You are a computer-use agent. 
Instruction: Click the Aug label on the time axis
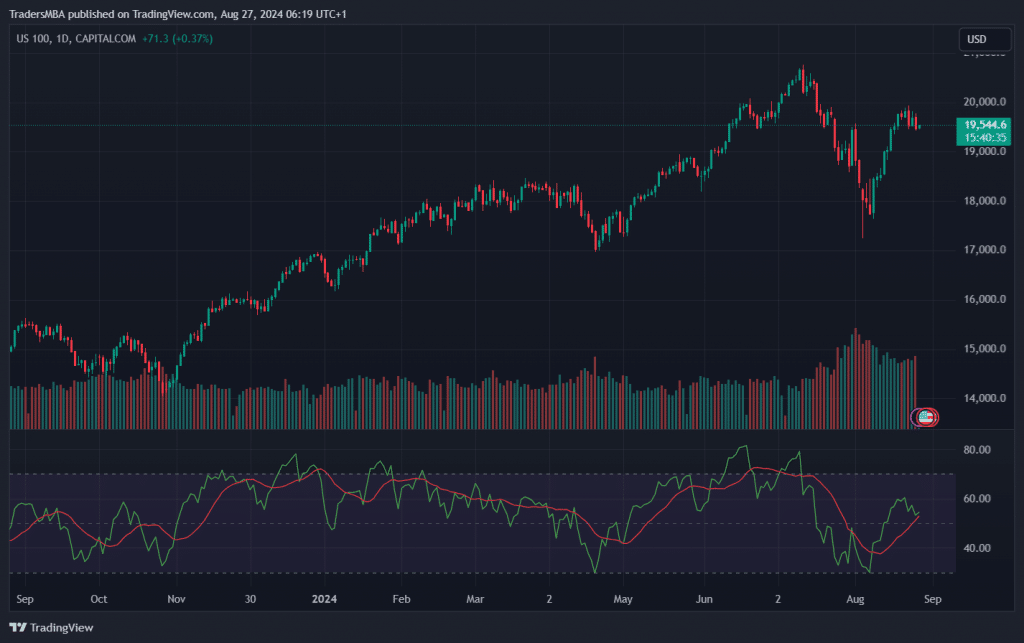[x=855, y=600]
